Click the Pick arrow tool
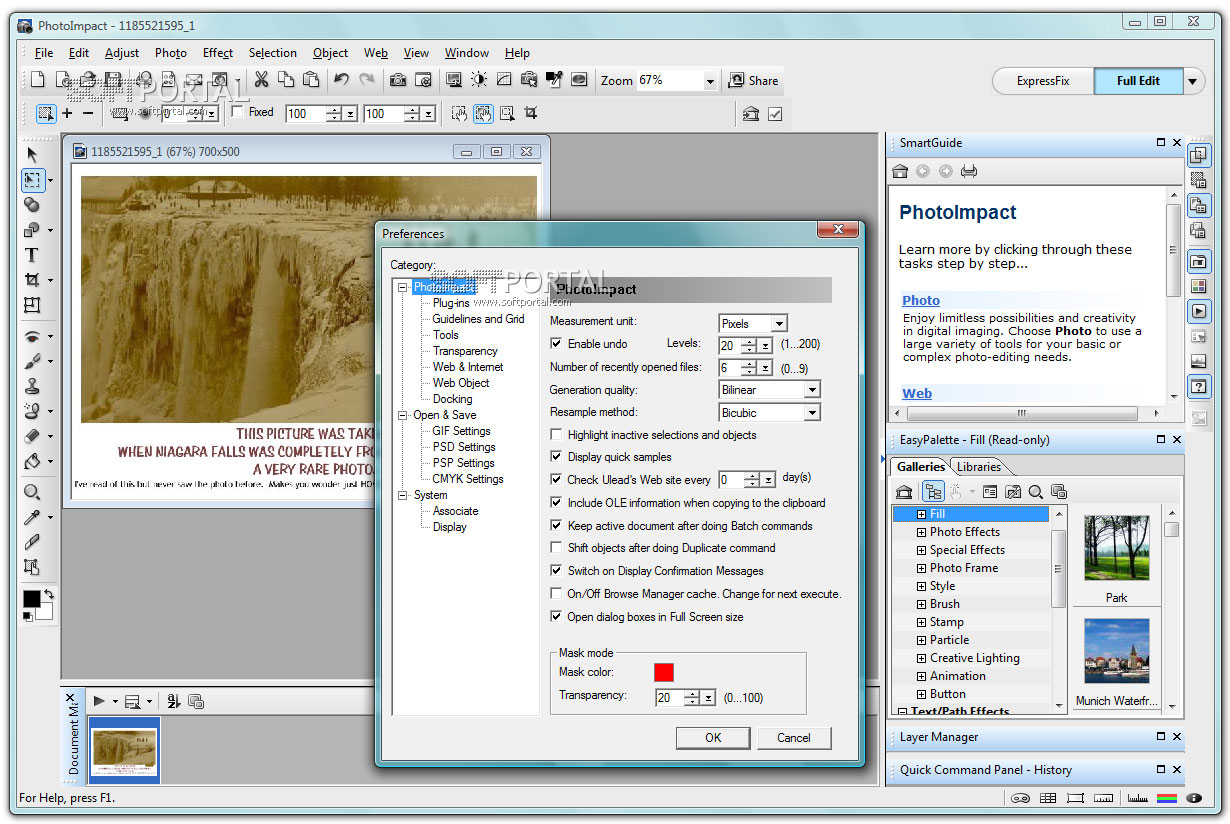1230x824 pixels. 32,155
